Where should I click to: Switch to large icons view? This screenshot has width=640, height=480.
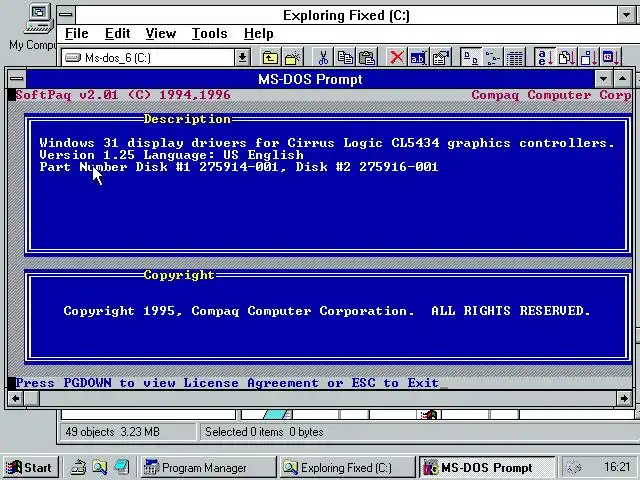pos(471,58)
